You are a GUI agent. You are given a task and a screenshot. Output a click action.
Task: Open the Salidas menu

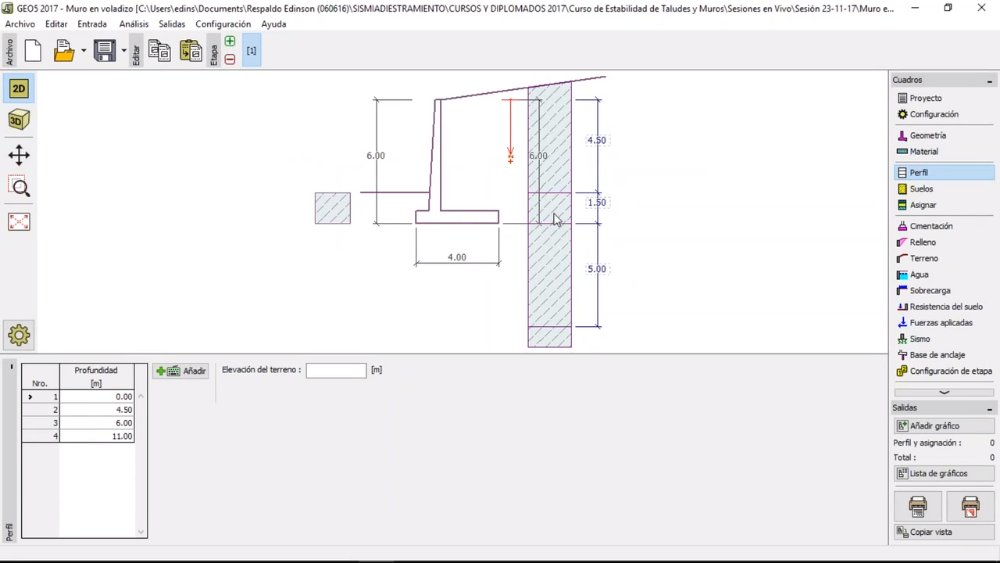(x=172, y=24)
